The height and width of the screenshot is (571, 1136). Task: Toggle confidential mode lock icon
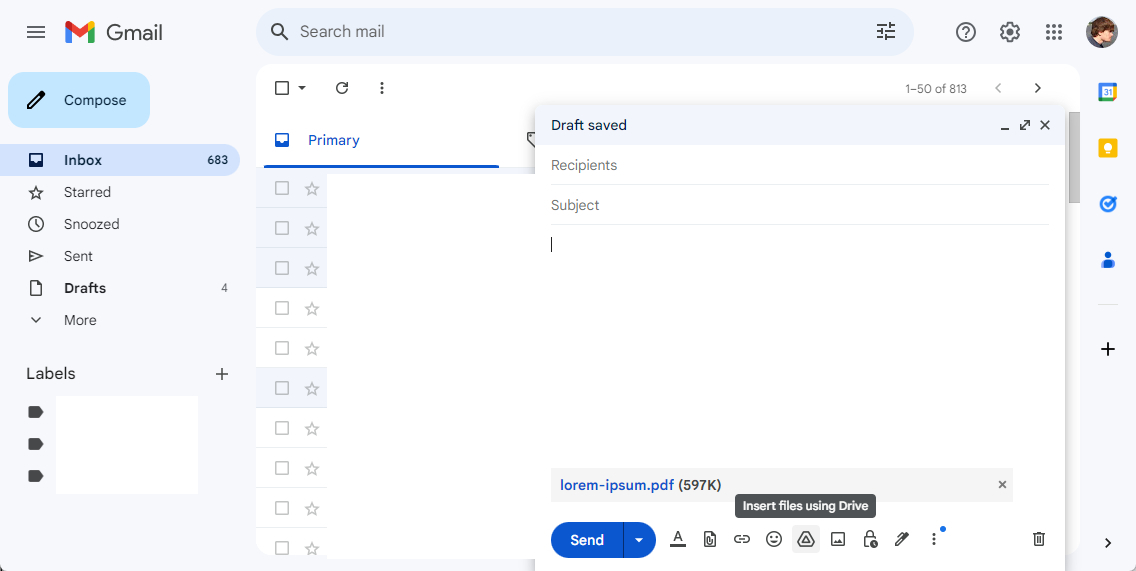tap(870, 539)
